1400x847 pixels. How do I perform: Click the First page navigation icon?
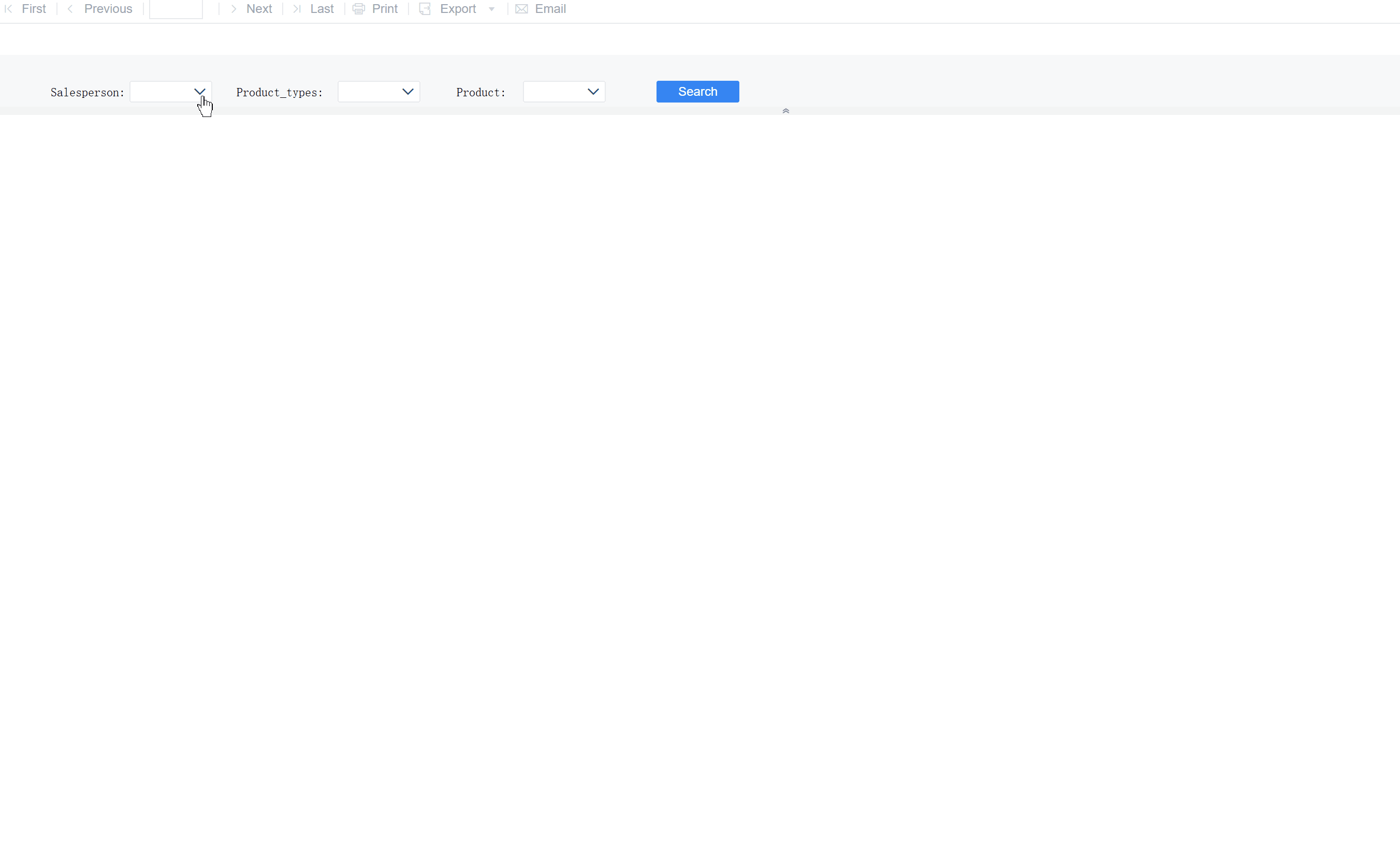(x=8, y=8)
